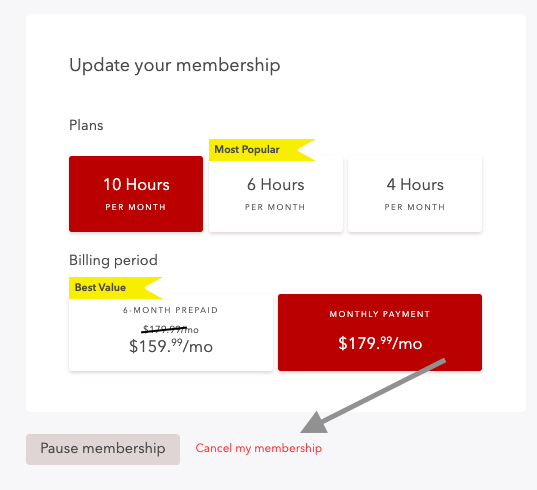
Task: Click the Pause membership button
Action: [x=103, y=449]
